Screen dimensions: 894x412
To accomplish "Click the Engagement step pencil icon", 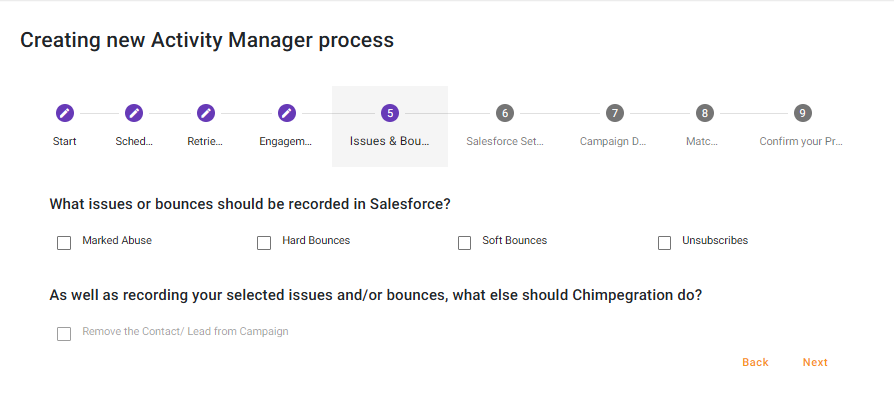I will tap(287, 113).
